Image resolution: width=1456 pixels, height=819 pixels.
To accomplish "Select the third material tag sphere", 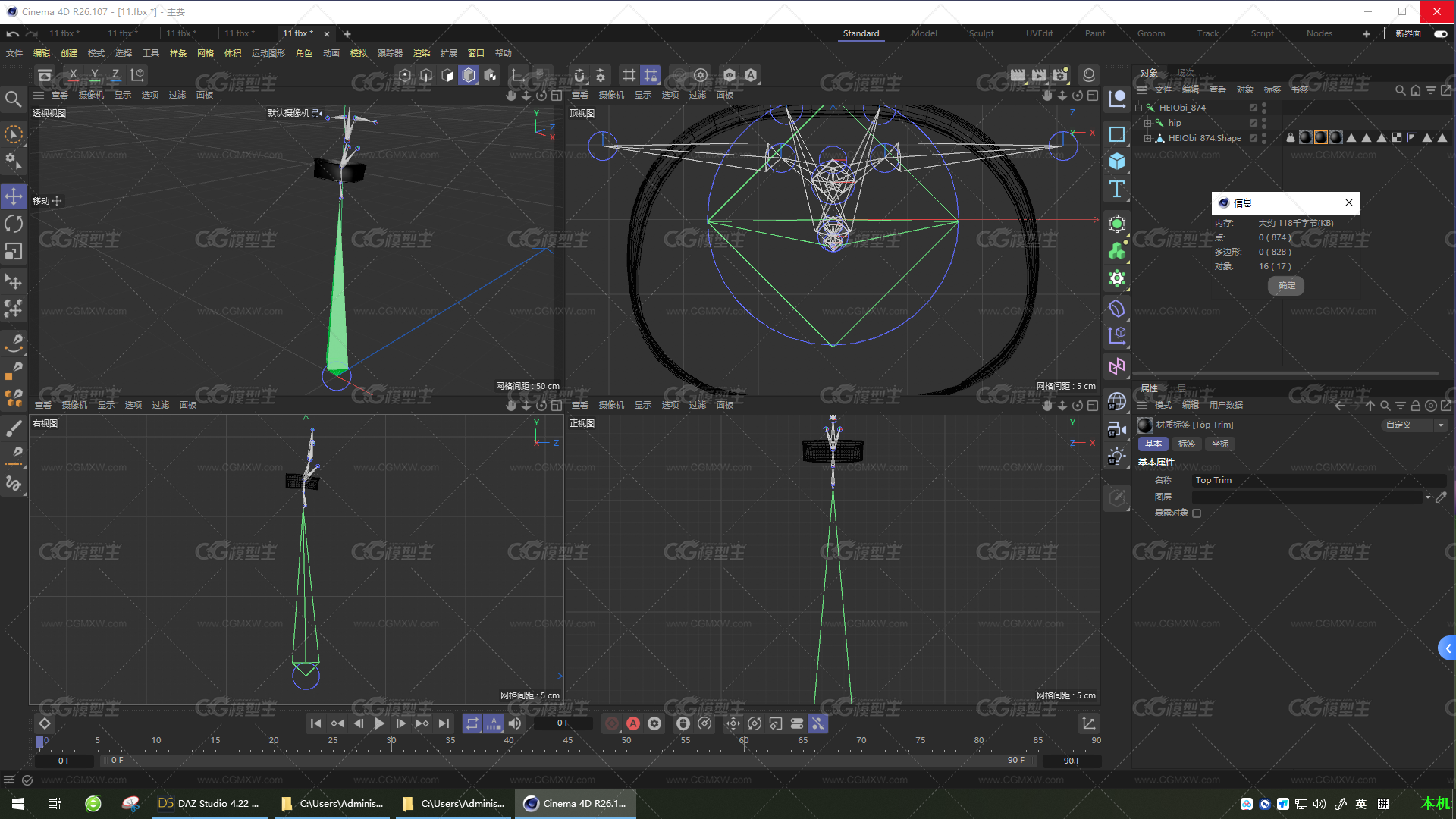I will 1335,137.
